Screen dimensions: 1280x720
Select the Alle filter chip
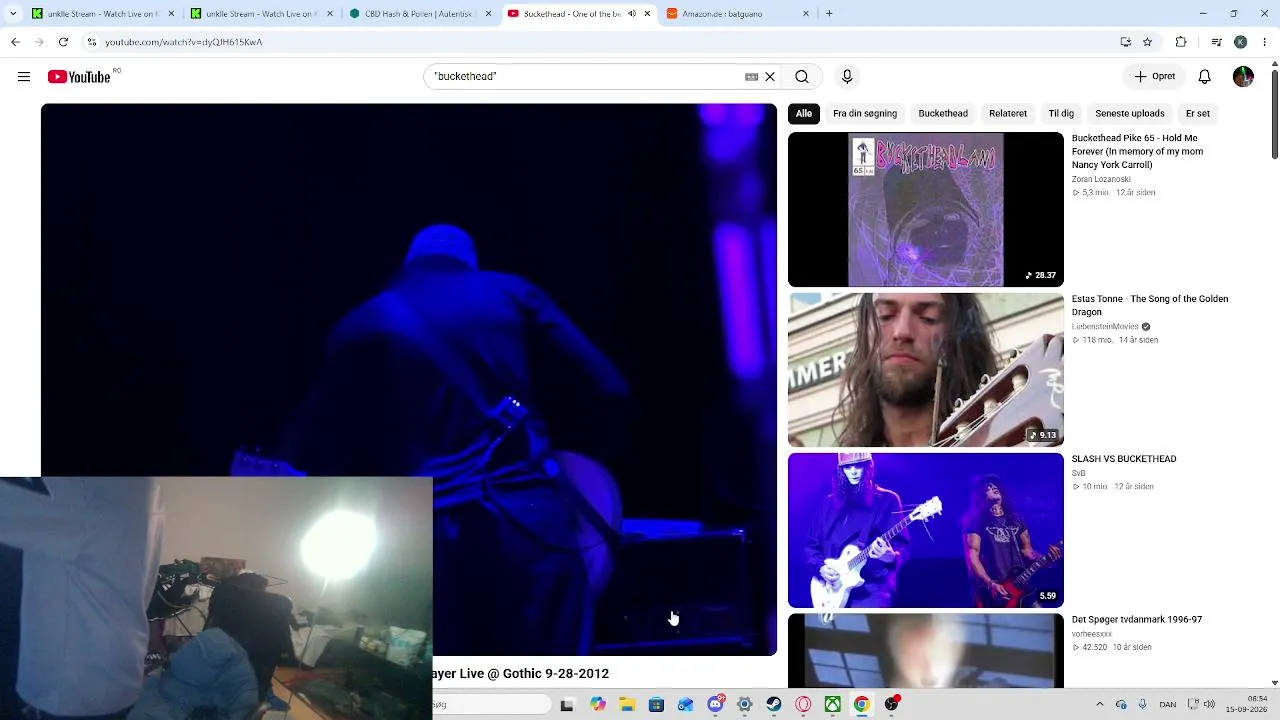tap(804, 114)
